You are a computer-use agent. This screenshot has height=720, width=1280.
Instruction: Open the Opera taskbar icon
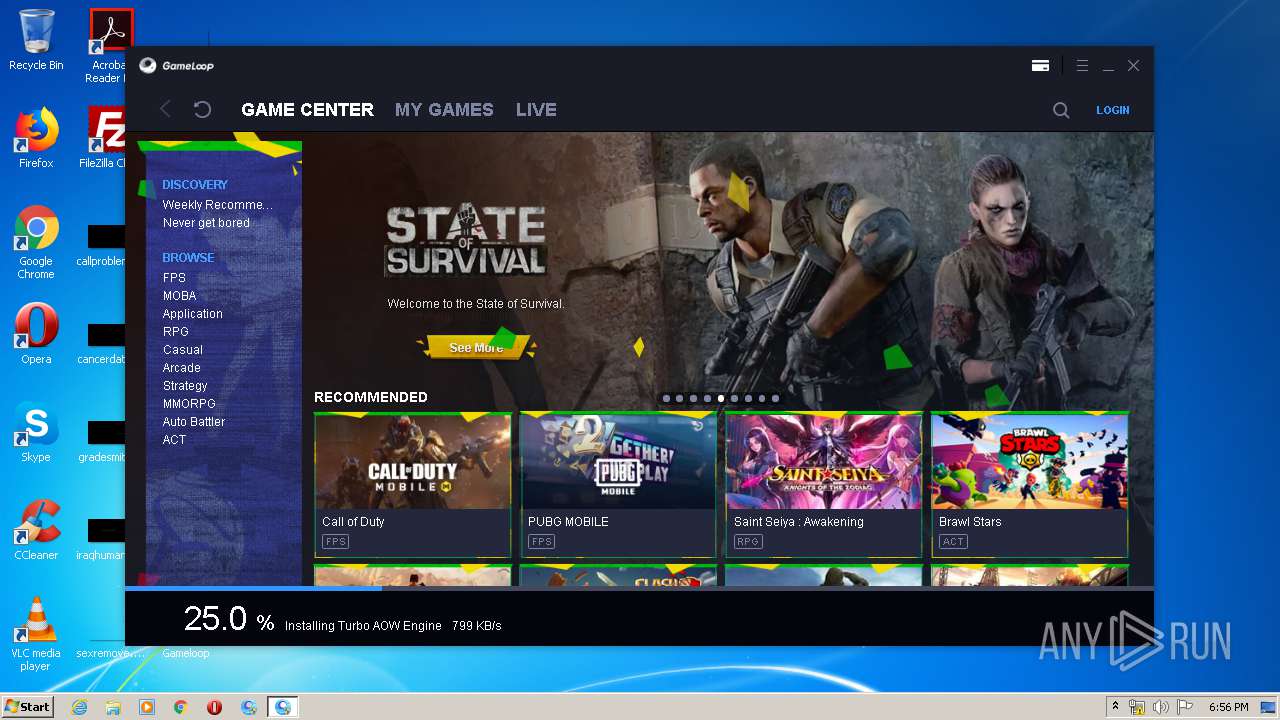215,707
